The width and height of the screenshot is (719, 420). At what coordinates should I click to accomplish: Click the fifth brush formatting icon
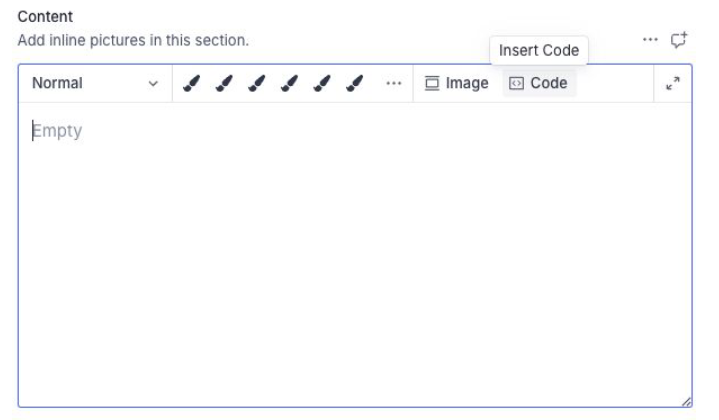pyautogui.click(x=321, y=84)
